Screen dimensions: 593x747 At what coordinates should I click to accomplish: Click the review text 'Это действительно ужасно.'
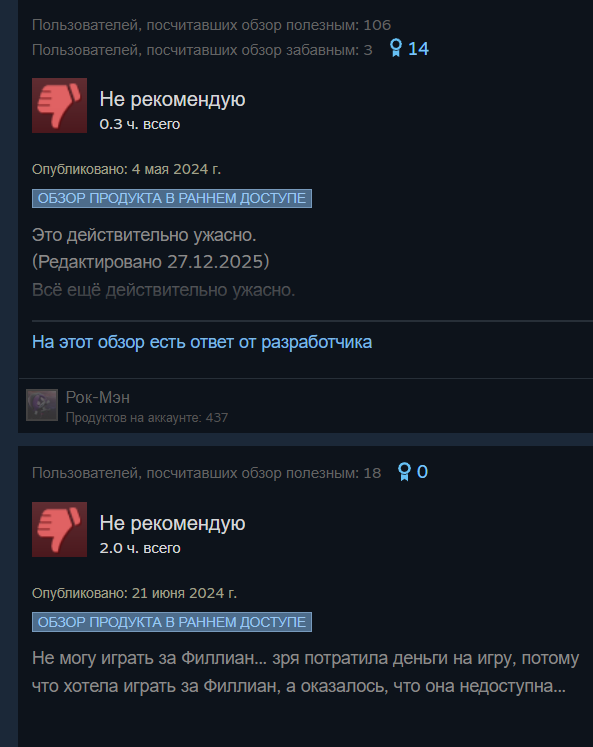144,235
